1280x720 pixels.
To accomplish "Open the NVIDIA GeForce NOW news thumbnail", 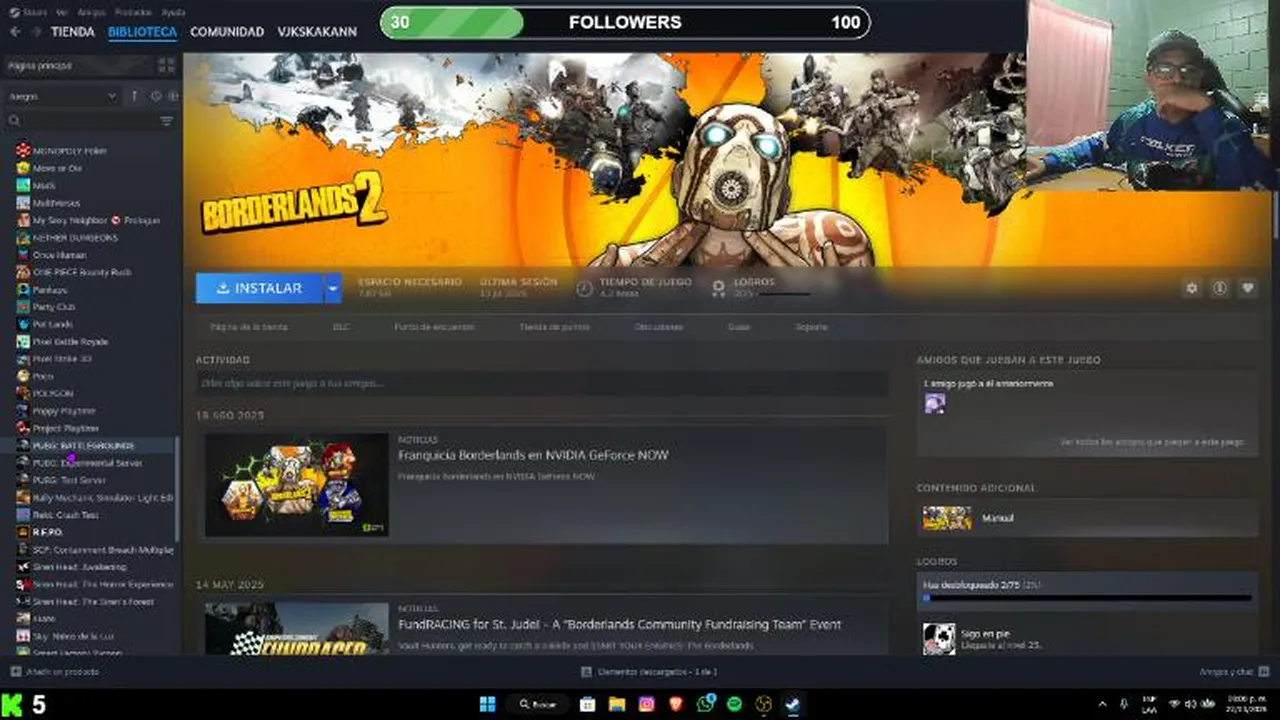I will [x=297, y=485].
